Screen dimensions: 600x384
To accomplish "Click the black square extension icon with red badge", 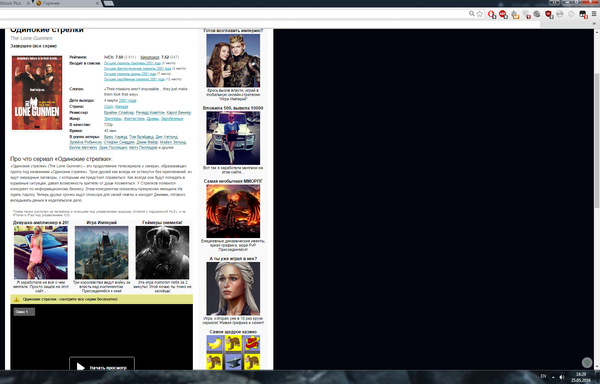I will pyautogui.click(x=583, y=14).
